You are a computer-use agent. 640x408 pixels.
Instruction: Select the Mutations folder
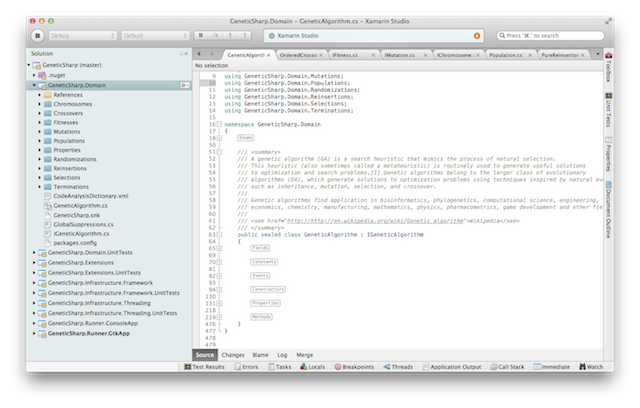67,131
